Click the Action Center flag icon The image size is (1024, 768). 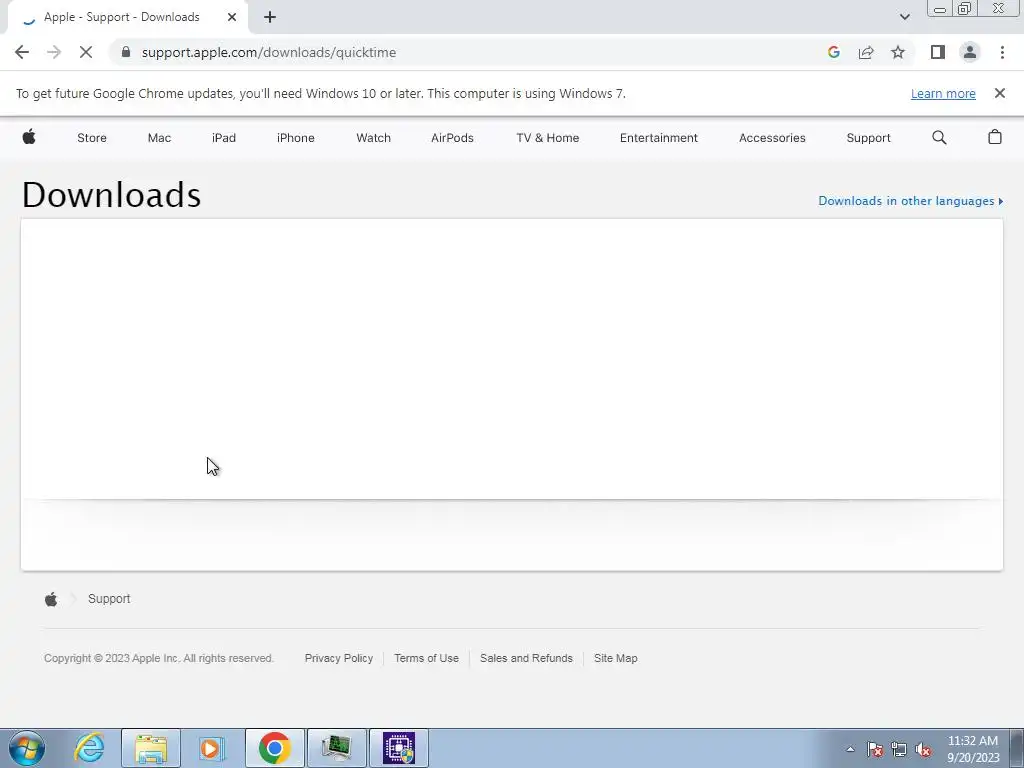tap(875, 749)
